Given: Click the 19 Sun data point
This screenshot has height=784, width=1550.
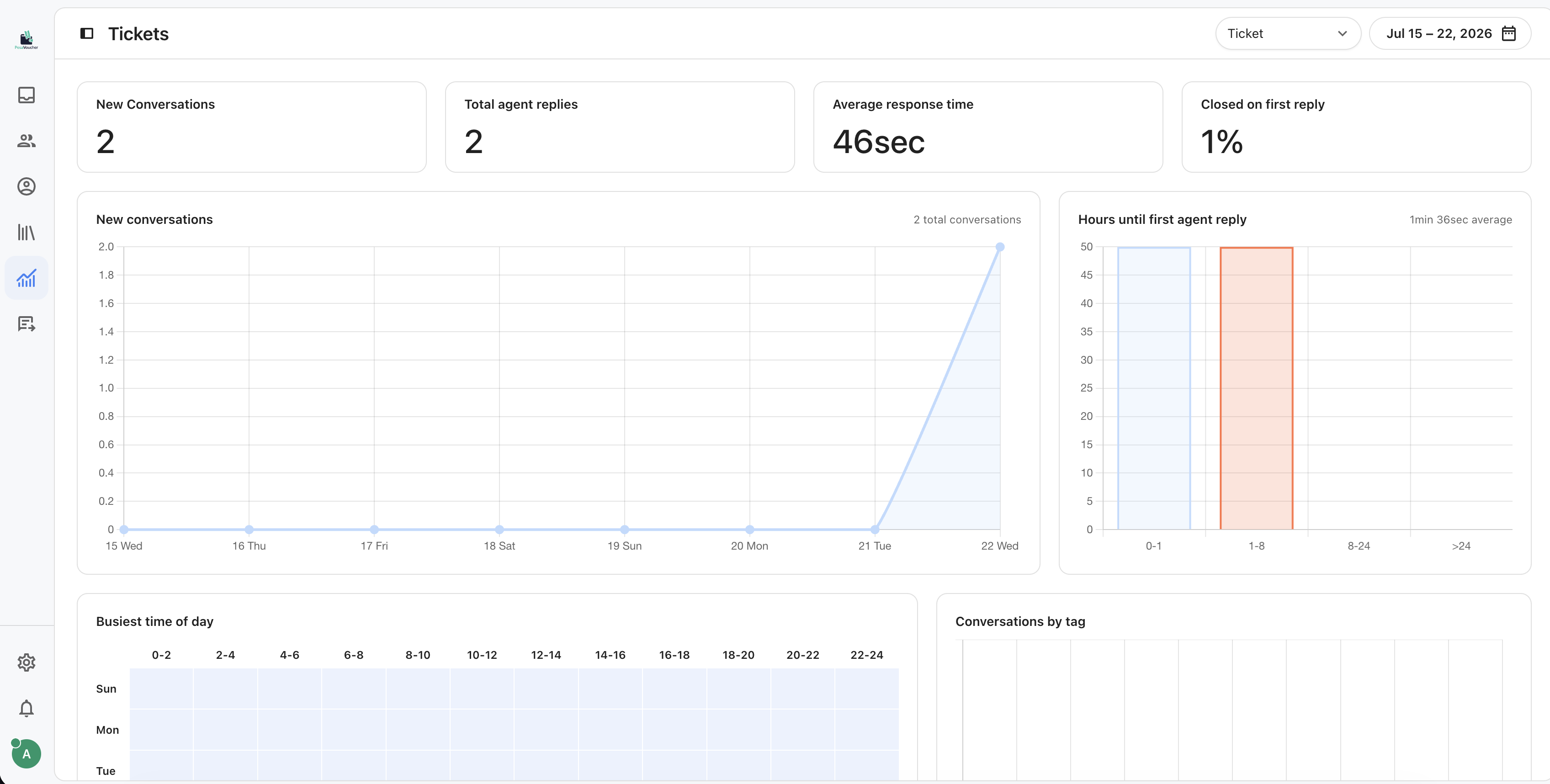Looking at the screenshot, I should [625, 530].
